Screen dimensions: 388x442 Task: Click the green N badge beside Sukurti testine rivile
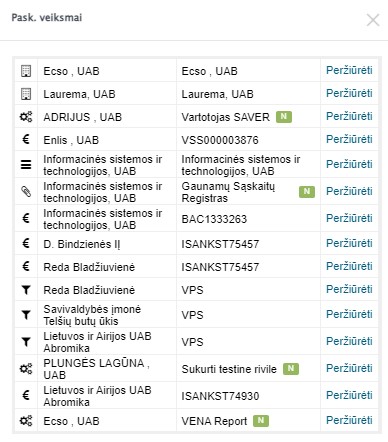[x=291, y=369]
